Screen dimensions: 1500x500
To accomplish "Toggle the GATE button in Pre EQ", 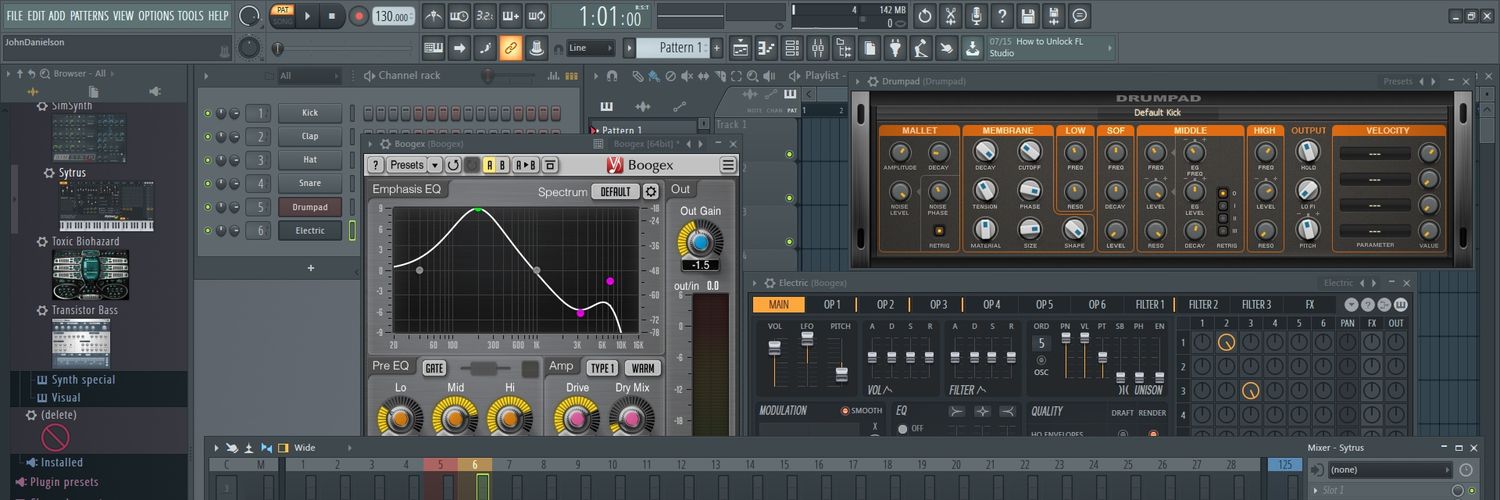I will [x=434, y=368].
